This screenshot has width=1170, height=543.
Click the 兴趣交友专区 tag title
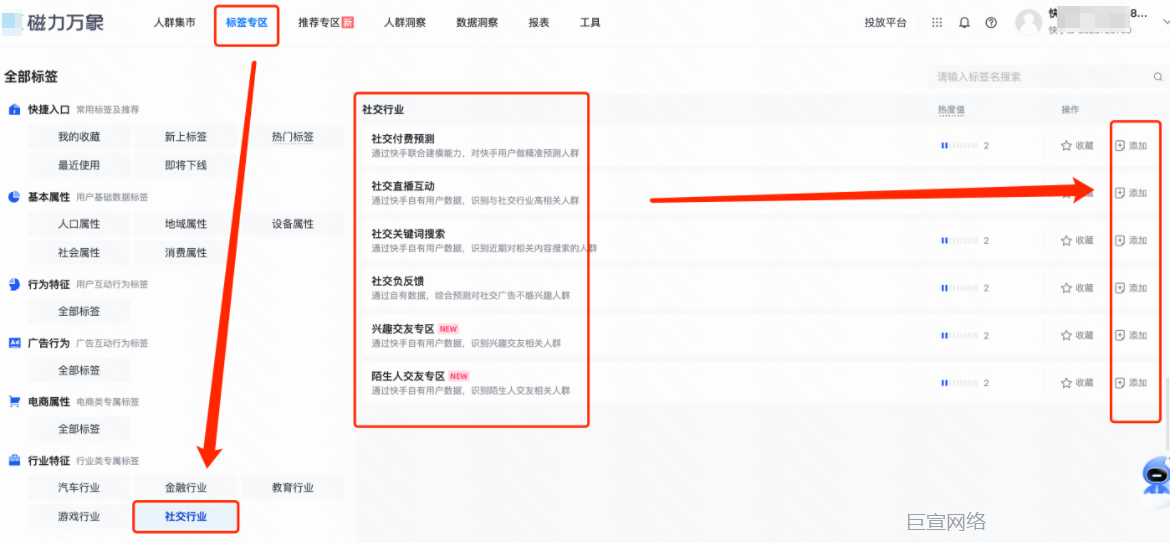click(403, 328)
